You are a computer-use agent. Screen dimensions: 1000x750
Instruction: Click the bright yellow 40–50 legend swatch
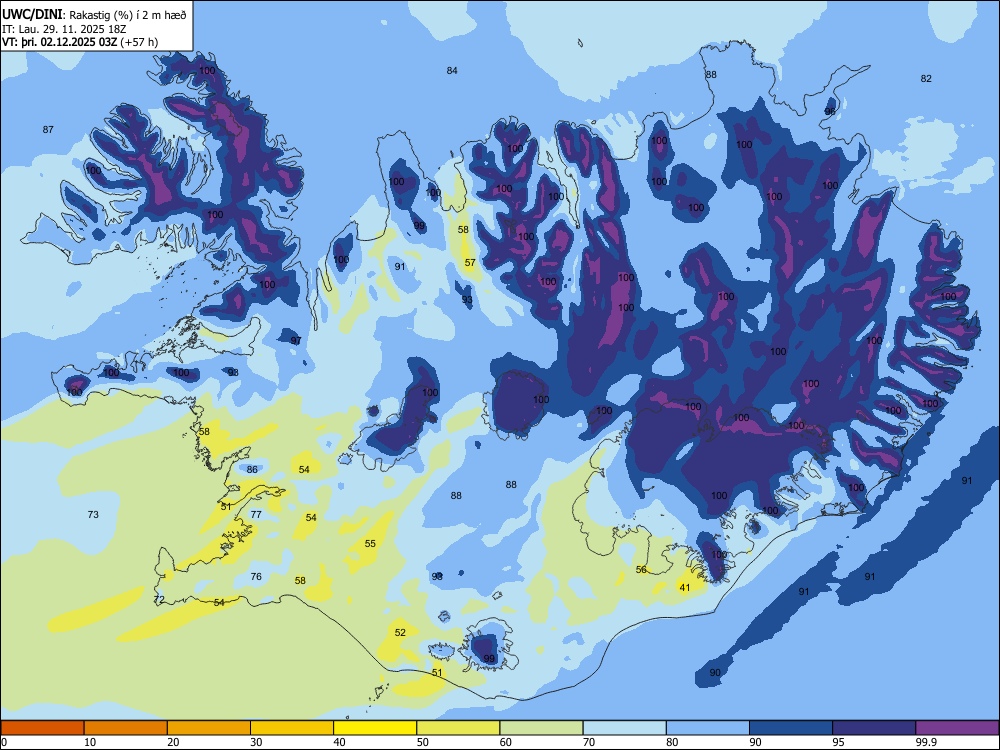375,728
